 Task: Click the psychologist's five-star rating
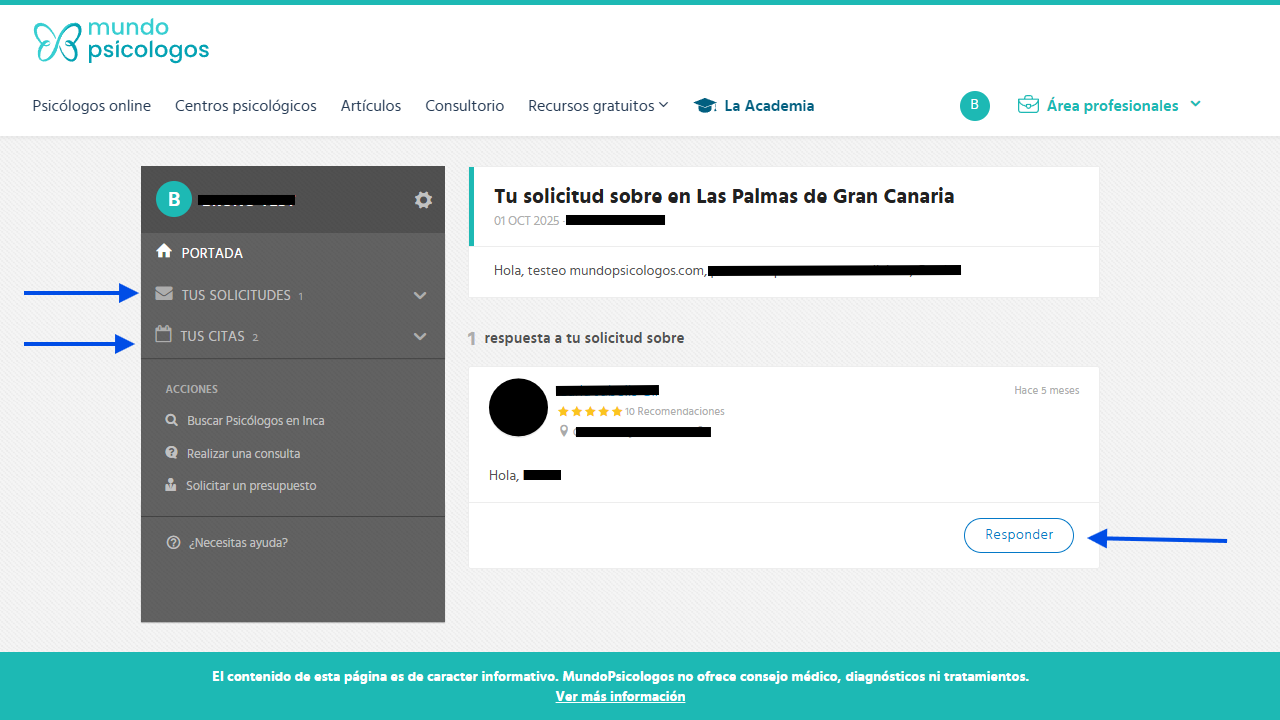pos(590,411)
